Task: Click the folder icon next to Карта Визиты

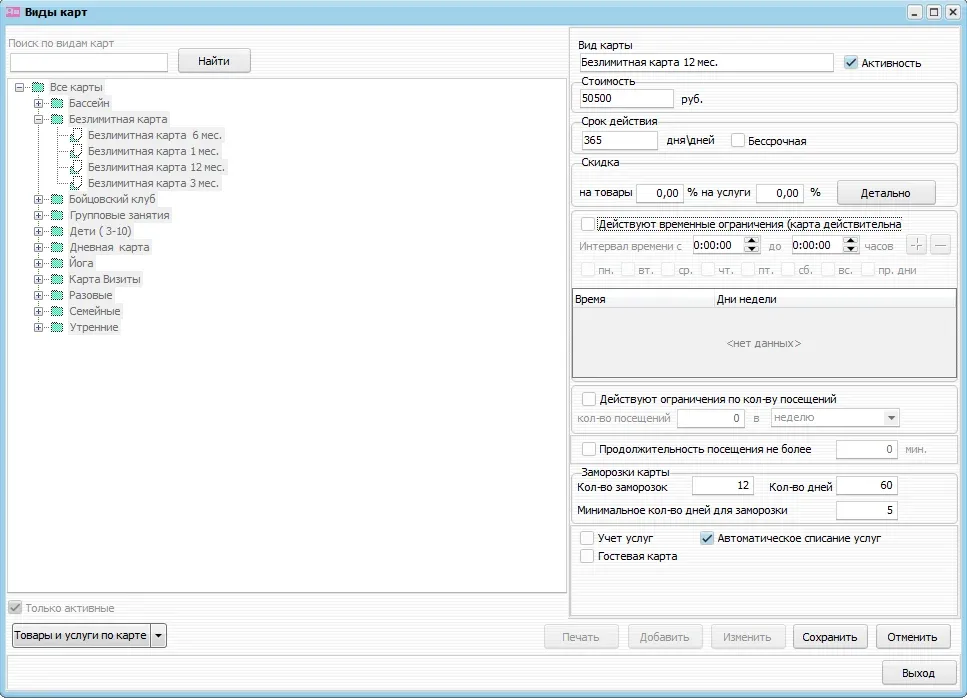Action: 57,279
